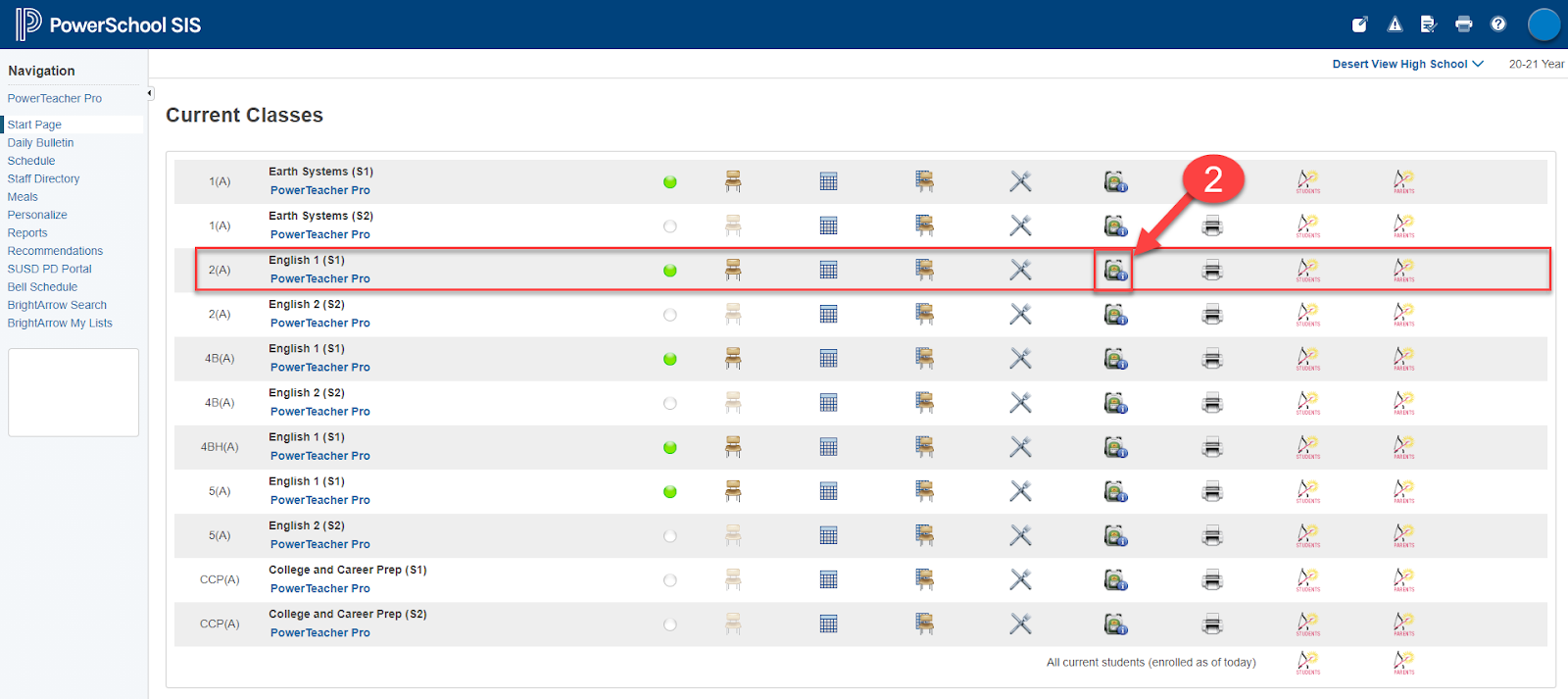
Task: Open seating chart icon for 2(A) English 1 (S1)
Action: tap(924, 270)
